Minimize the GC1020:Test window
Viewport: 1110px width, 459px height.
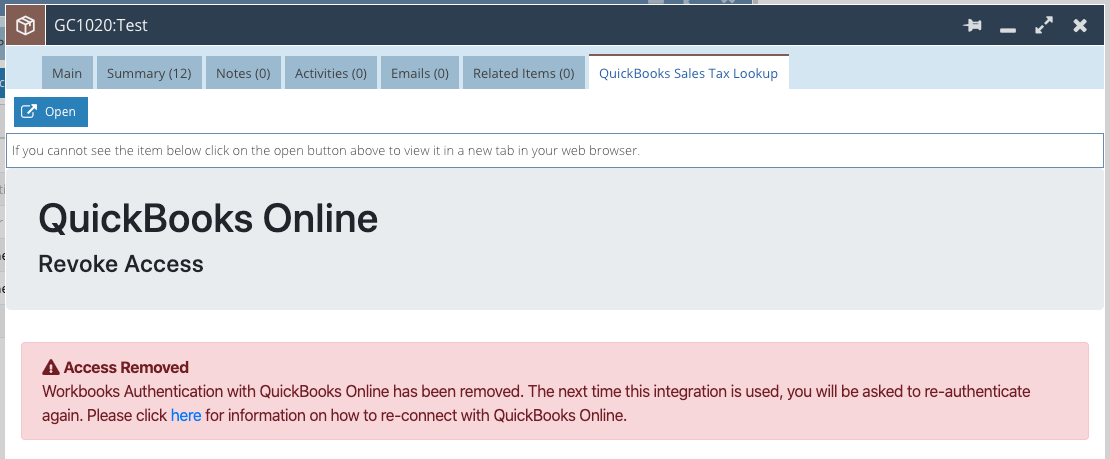click(x=1008, y=30)
